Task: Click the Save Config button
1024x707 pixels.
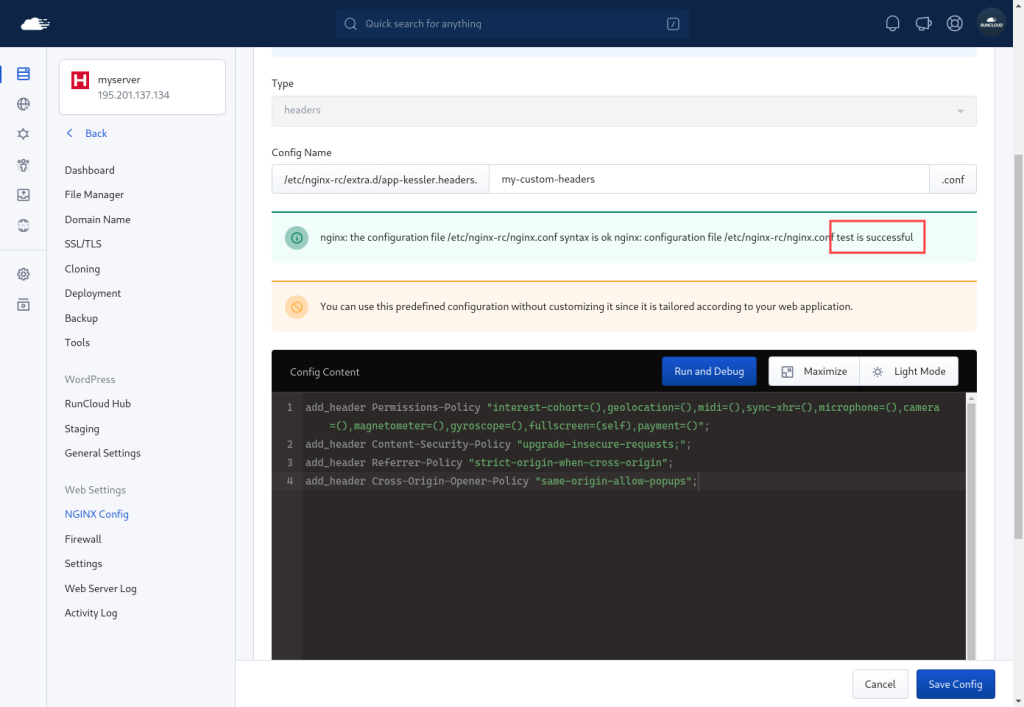Action: (x=955, y=684)
